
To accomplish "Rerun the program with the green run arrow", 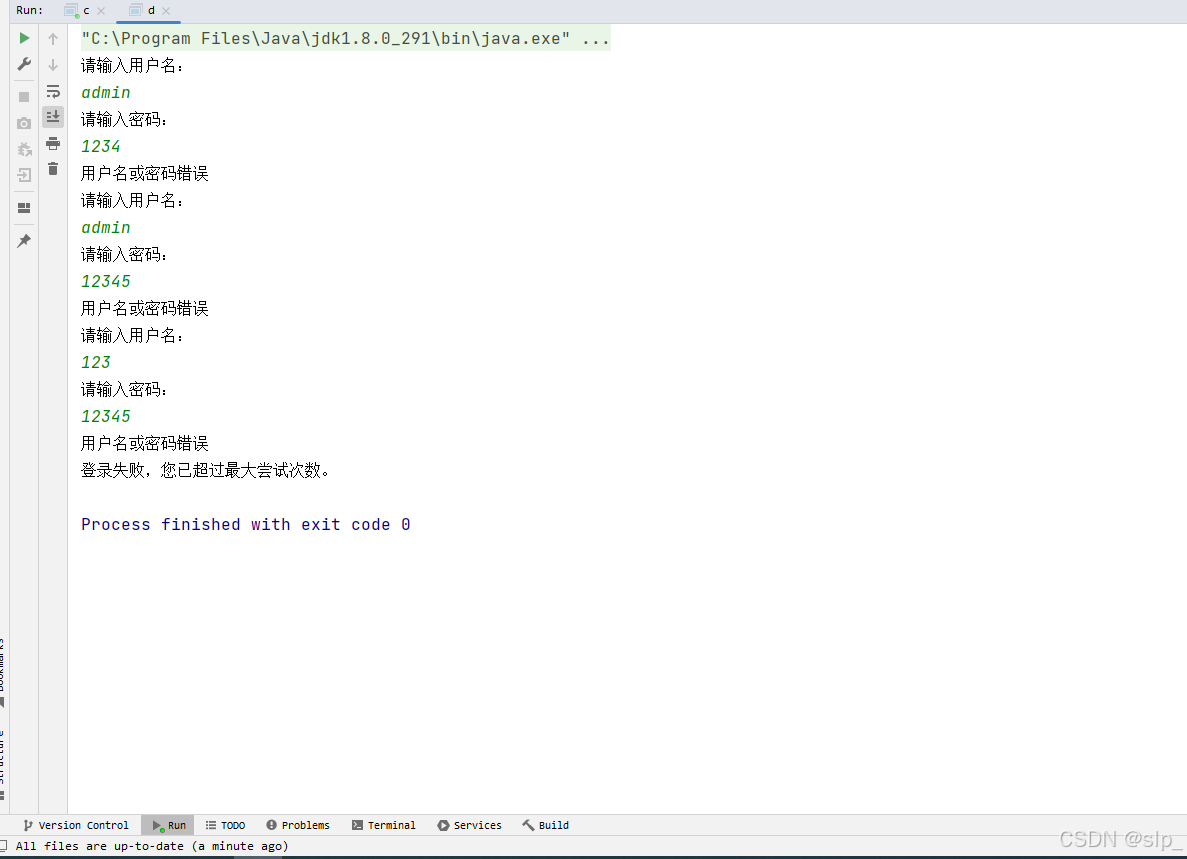I will [x=23, y=38].
